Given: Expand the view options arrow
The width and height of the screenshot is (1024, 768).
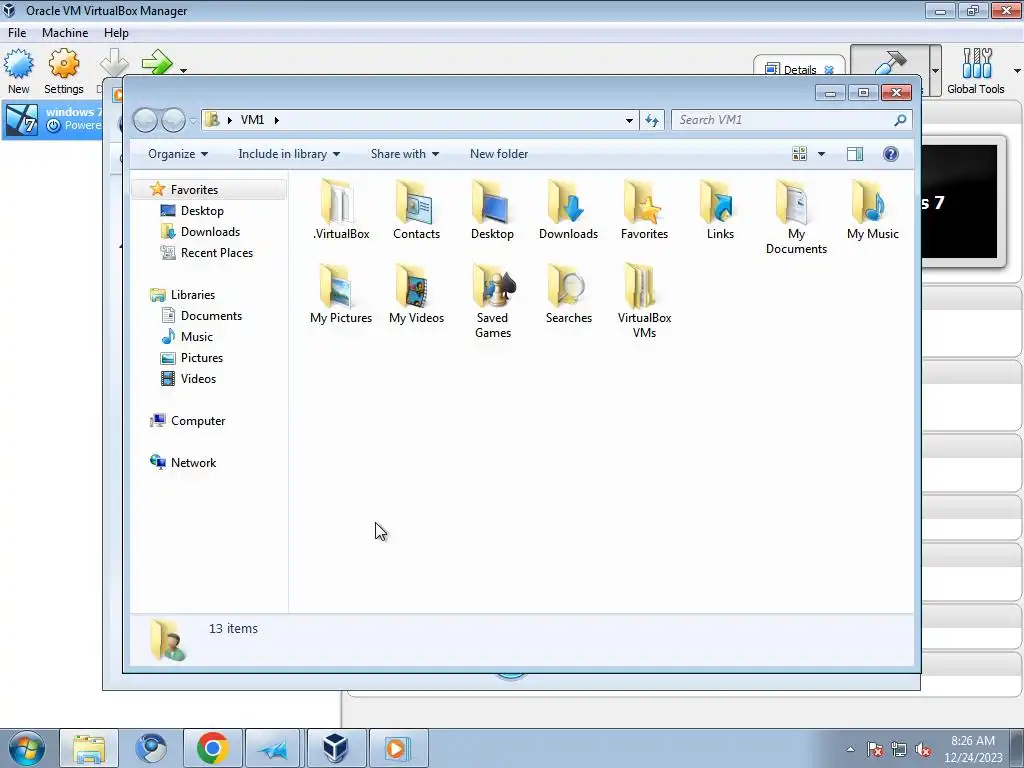Looking at the screenshot, I should click(x=822, y=154).
